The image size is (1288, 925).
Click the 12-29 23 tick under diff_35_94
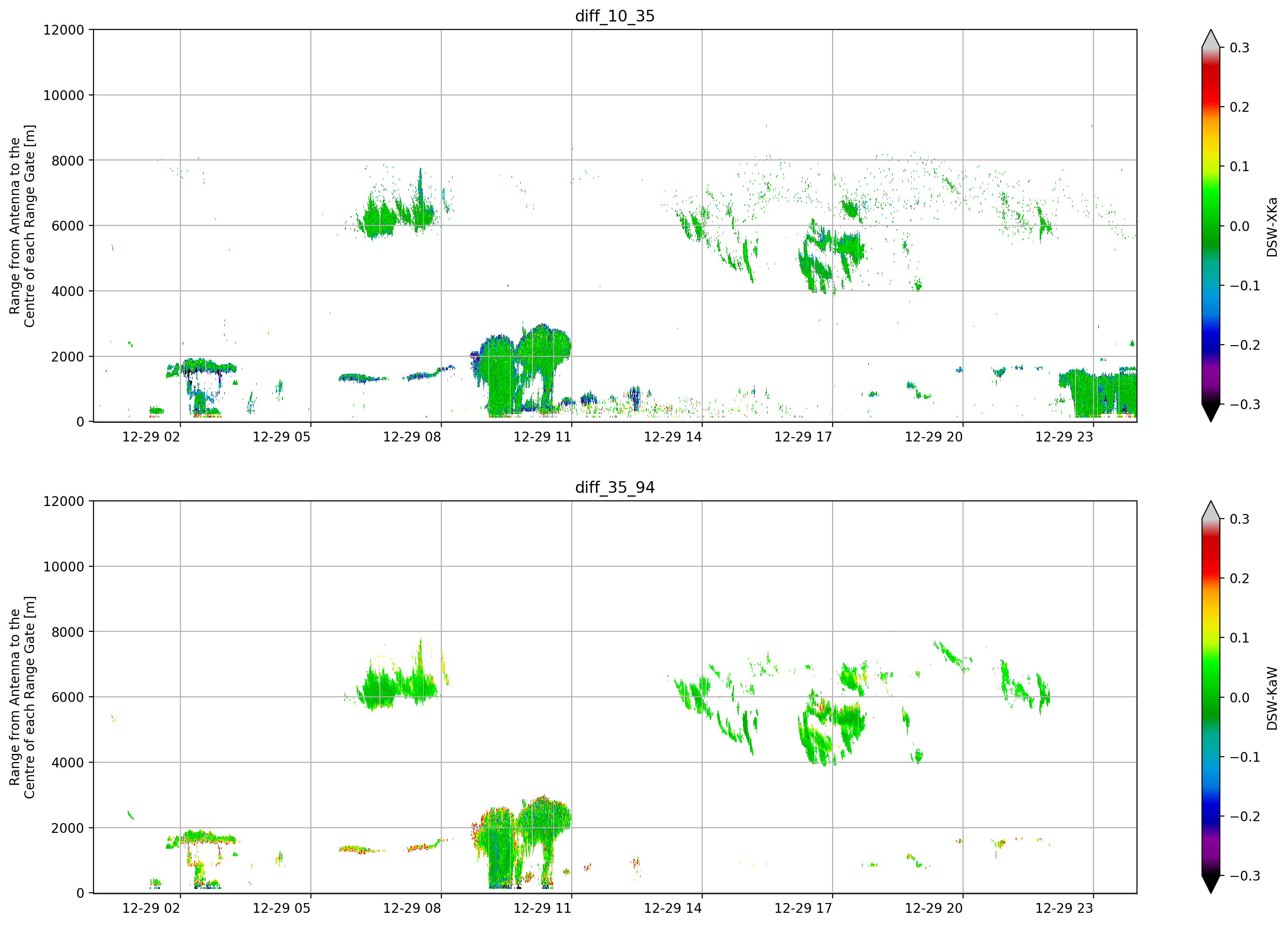1064,909
